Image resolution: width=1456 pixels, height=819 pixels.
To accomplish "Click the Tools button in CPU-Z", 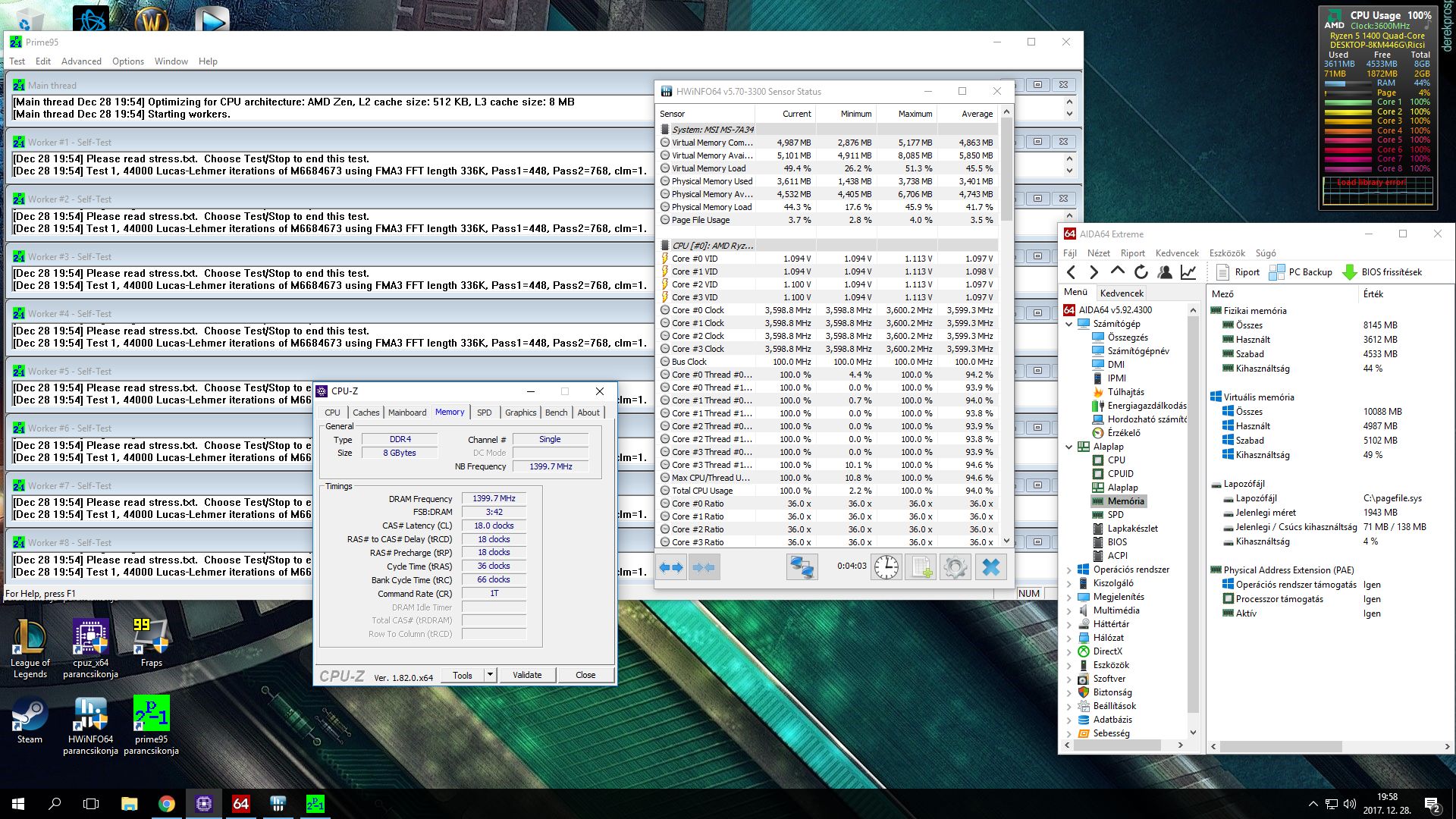I will coord(462,675).
